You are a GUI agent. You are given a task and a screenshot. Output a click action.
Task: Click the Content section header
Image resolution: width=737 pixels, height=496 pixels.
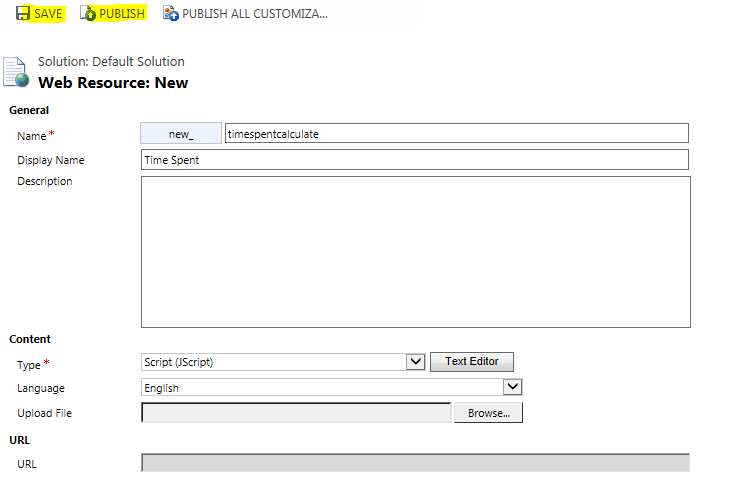(30, 339)
